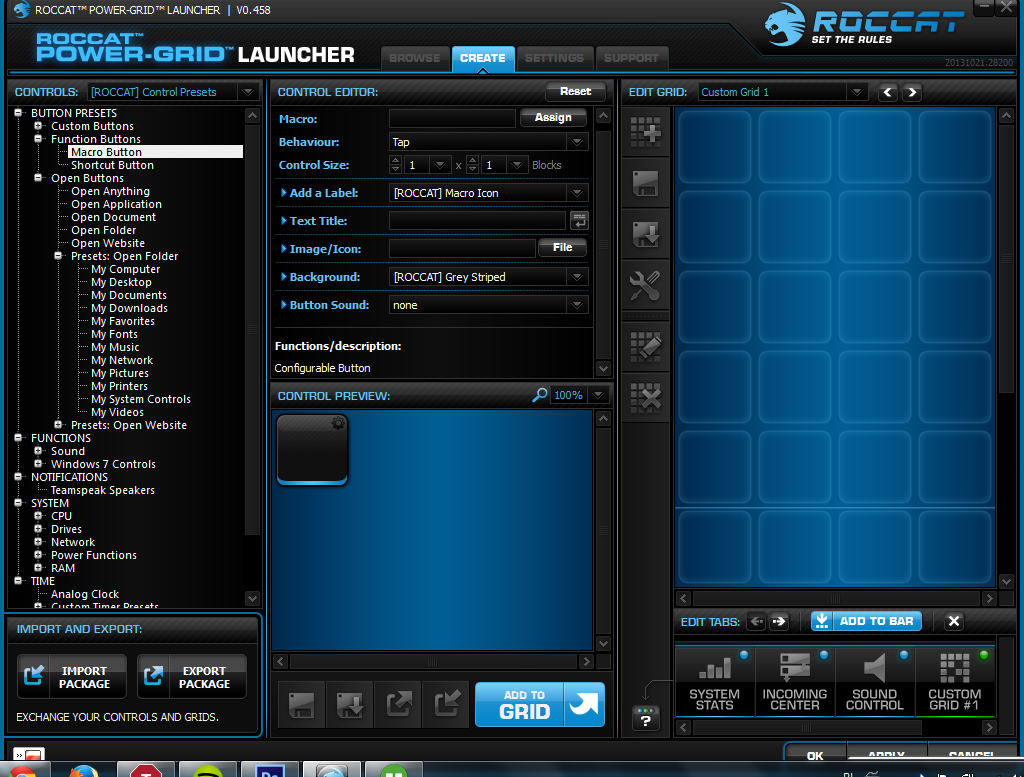The image size is (1024, 777).
Task: Click the Image/Icon path field
Action: [462, 249]
